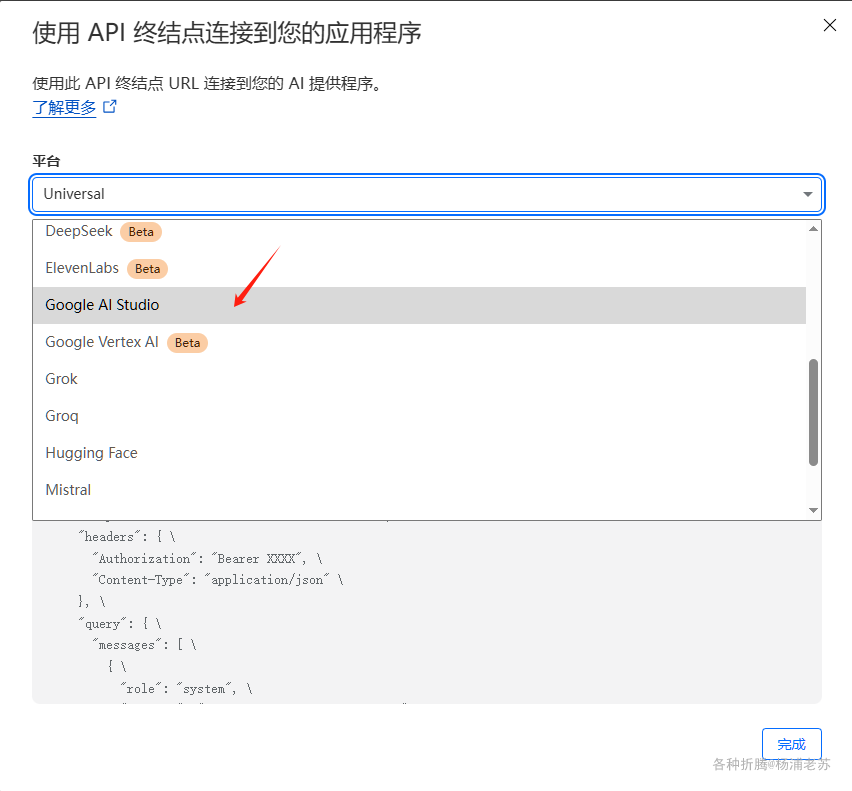Click the "messages": [ code line

144,645
